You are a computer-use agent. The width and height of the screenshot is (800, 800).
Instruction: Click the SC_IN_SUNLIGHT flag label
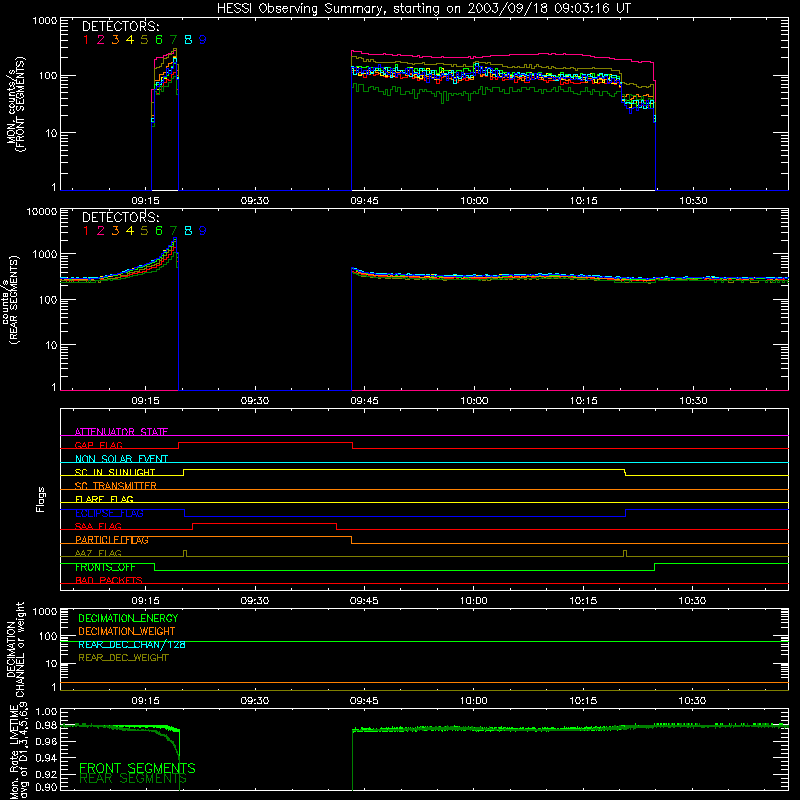pyautogui.click(x=115, y=472)
